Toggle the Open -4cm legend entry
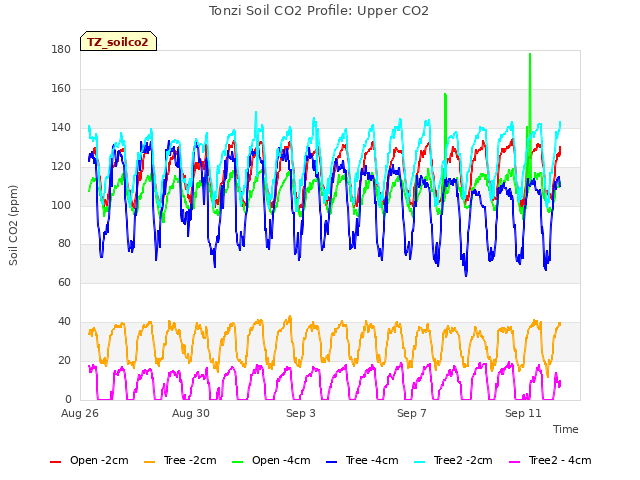Screen dimensions: 640x480 coord(271,460)
